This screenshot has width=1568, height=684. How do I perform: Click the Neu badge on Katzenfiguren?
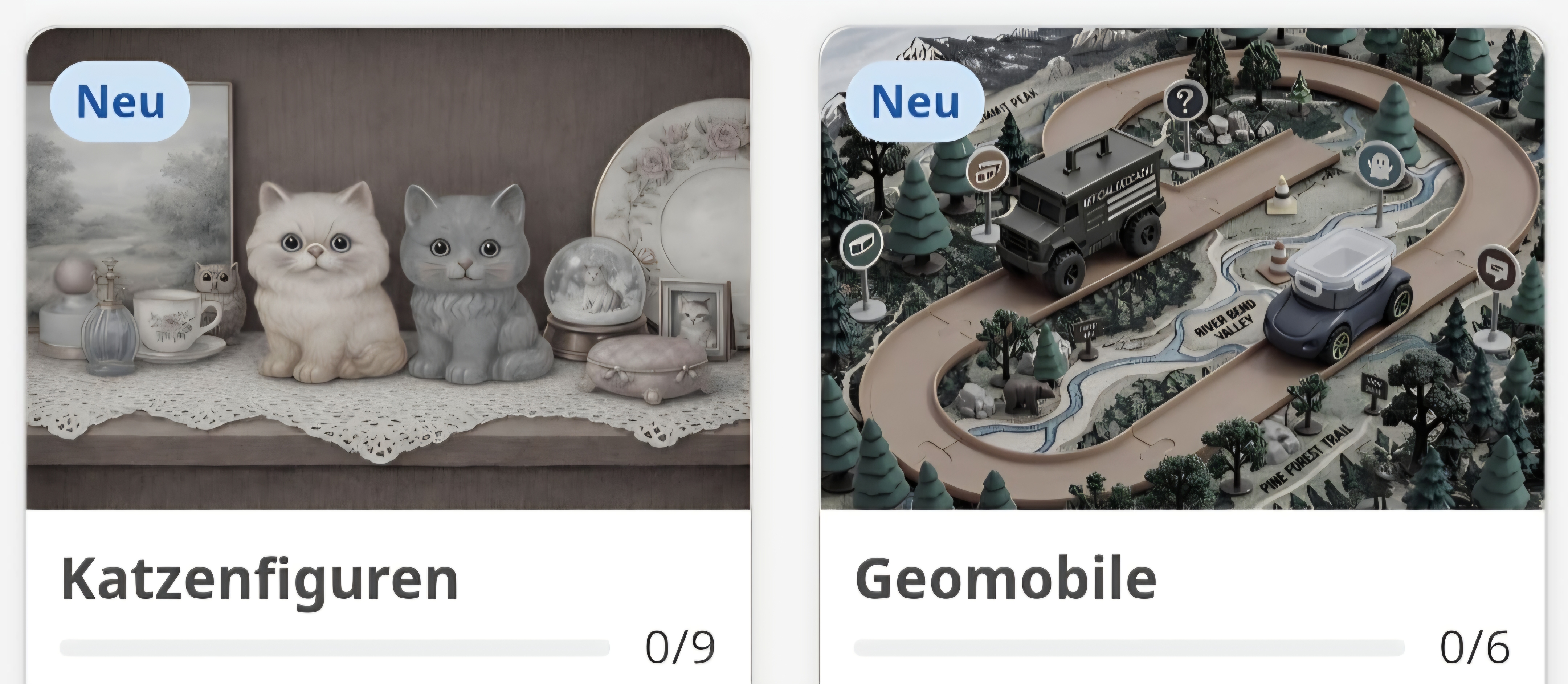pos(120,101)
